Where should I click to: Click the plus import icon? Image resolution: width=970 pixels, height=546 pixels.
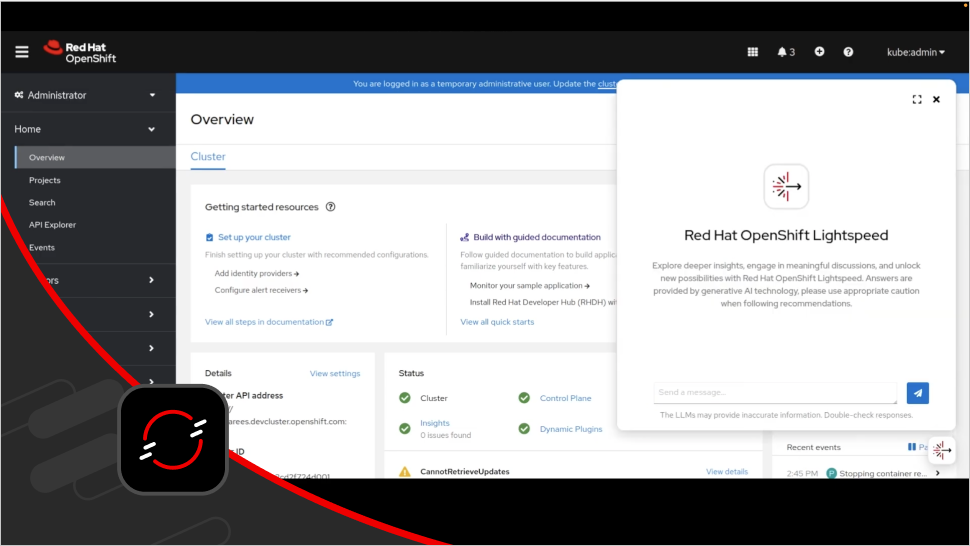(x=819, y=52)
